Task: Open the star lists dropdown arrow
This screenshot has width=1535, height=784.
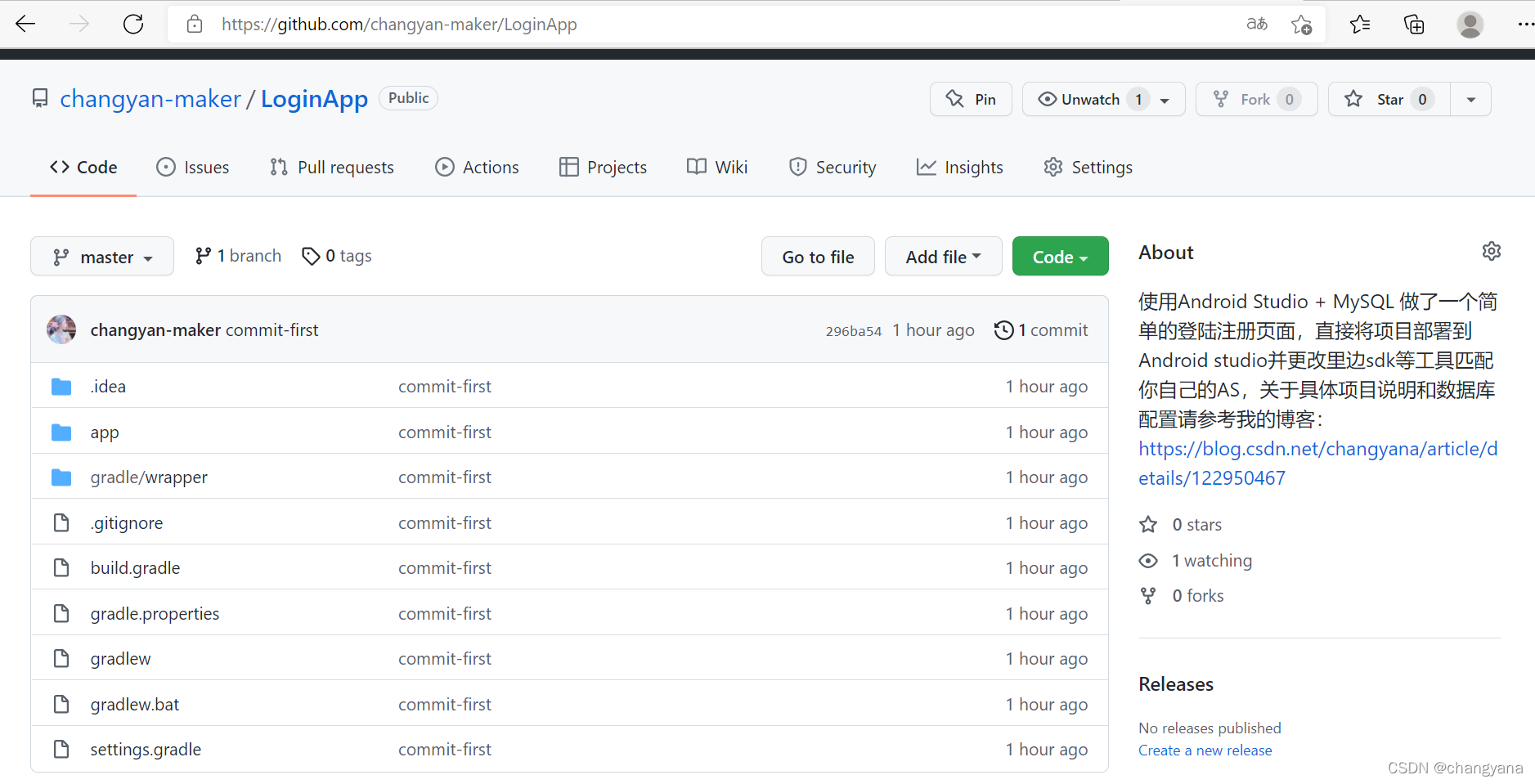Action: (1471, 99)
